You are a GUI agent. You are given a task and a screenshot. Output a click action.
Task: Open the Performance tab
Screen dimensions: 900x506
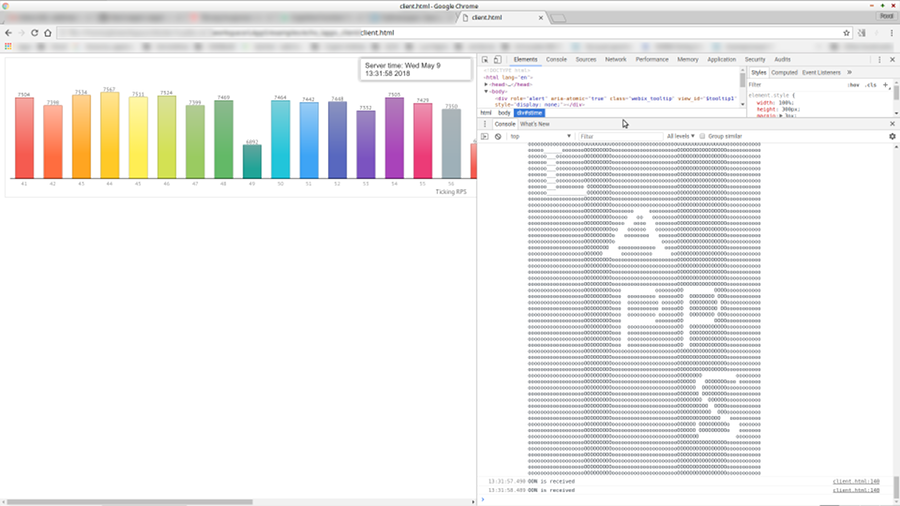[x=652, y=60]
